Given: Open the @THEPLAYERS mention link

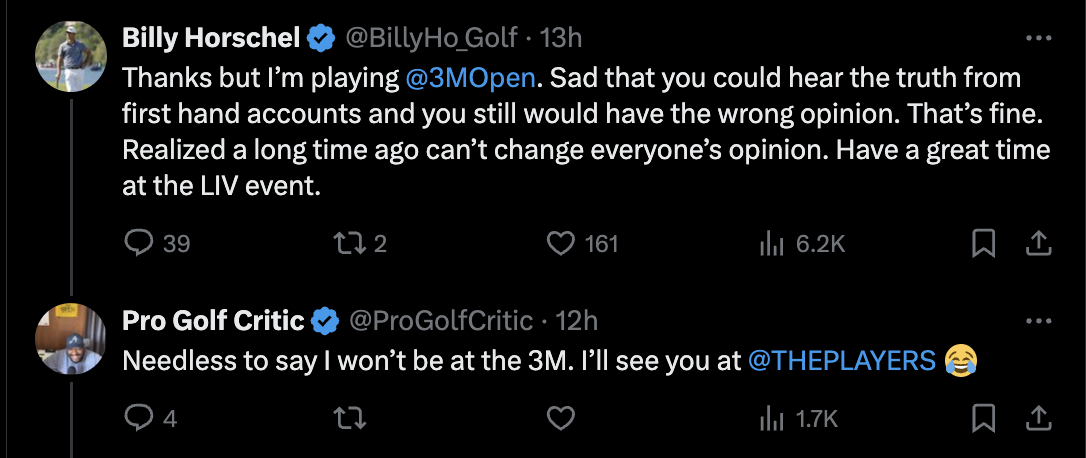Looking at the screenshot, I should click(842, 360).
